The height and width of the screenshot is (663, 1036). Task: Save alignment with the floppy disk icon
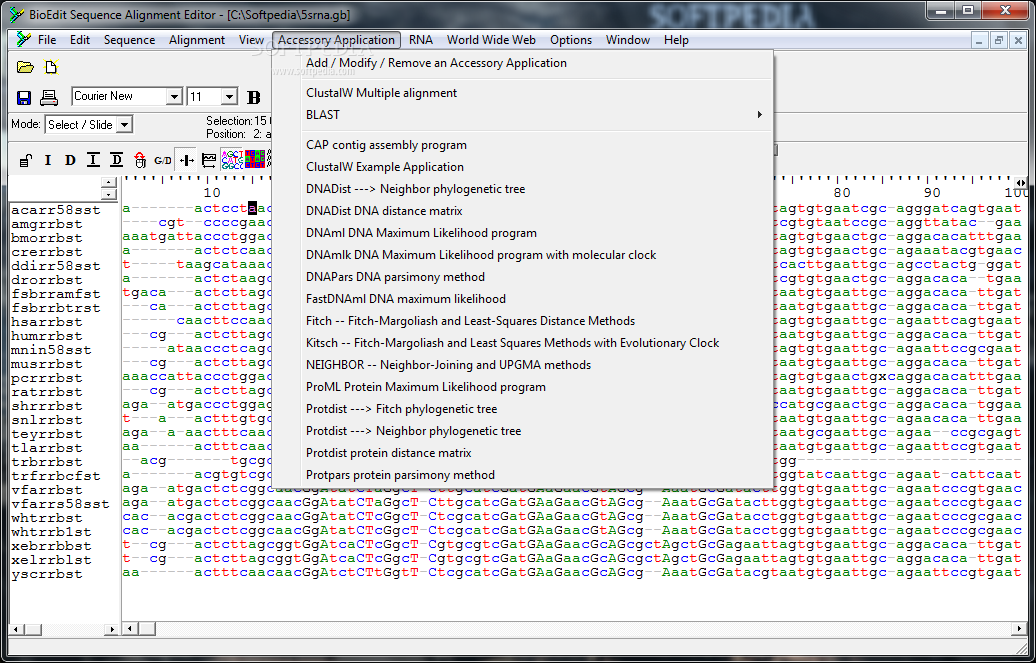coord(24,98)
